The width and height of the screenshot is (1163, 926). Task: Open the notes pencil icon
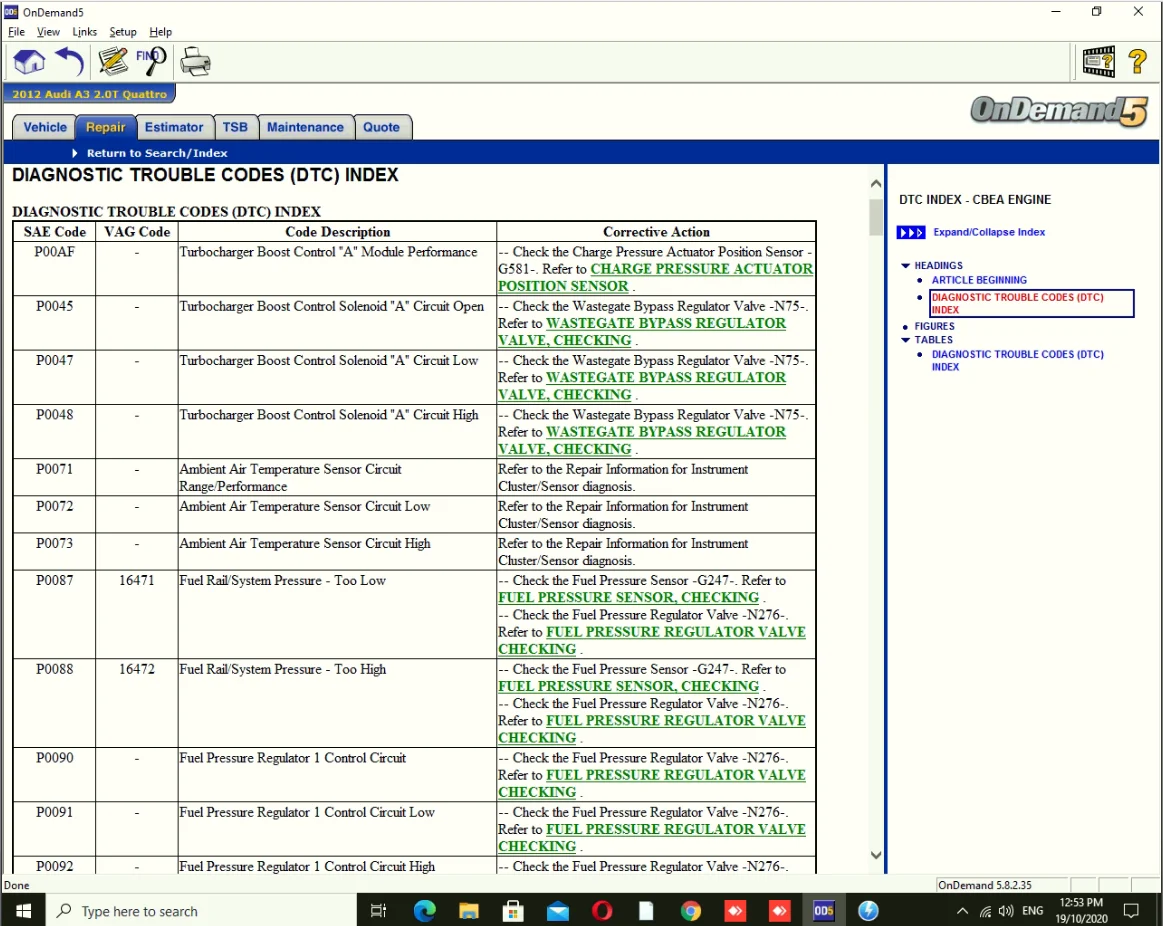click(113, 62)
